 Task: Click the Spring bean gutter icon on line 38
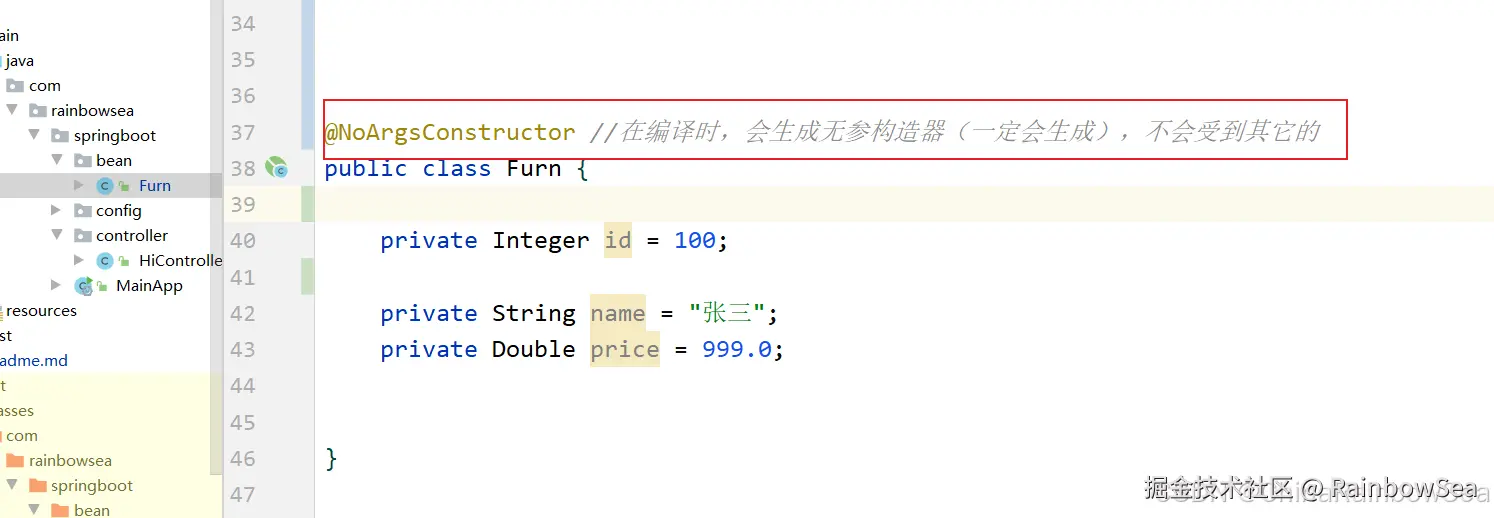pyautogui.click(x=276, y=168)
